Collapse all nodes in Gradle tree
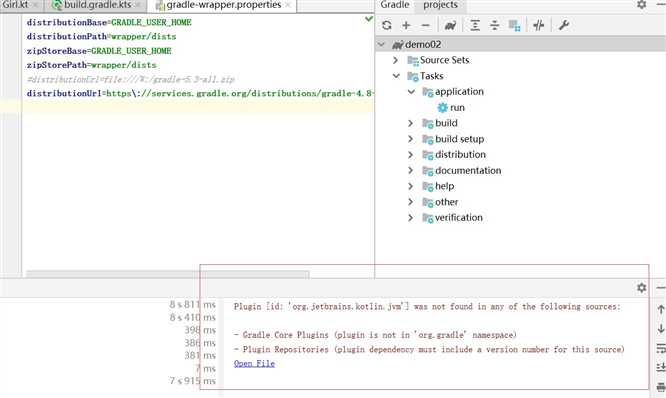The height and width of the screenshot is (398, 666). point(494,25)
